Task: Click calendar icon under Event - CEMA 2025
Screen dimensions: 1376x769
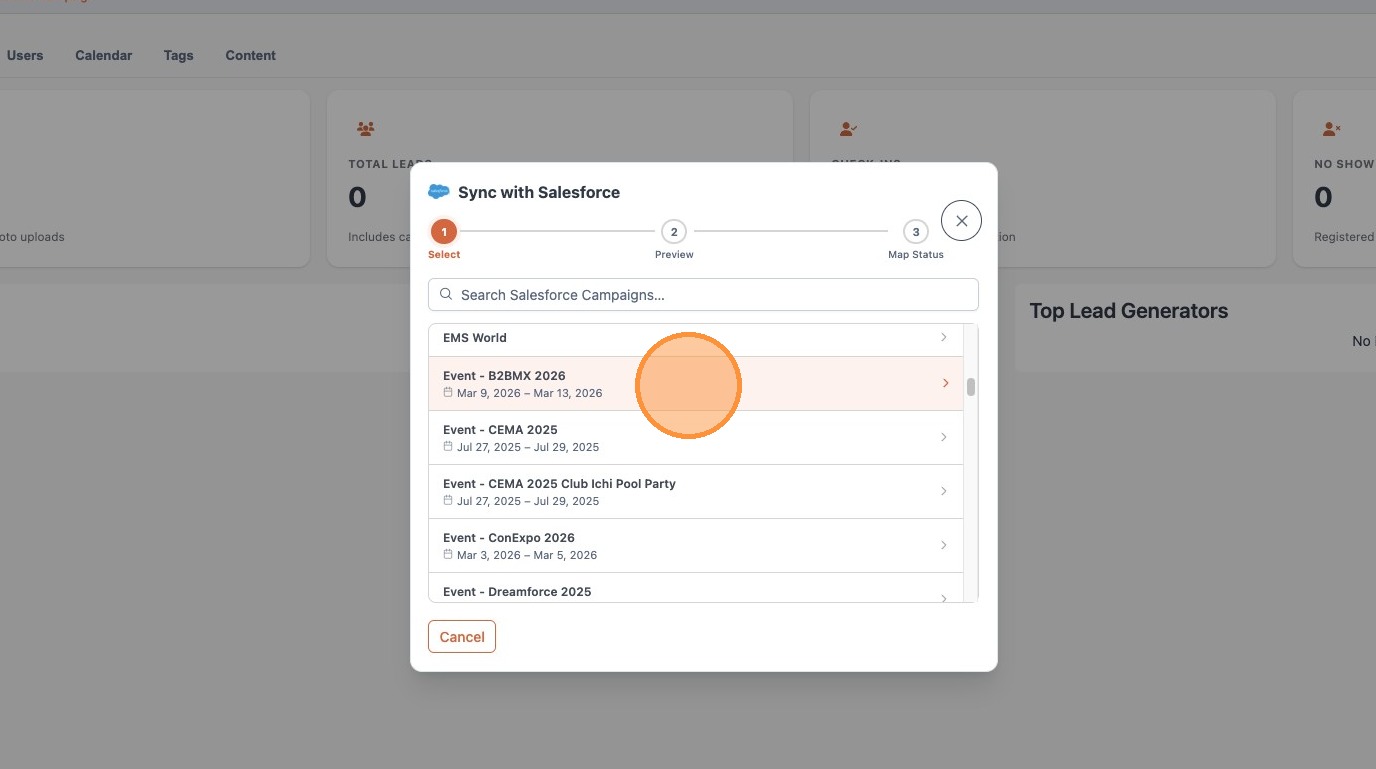Action: [x=448, y=446]
